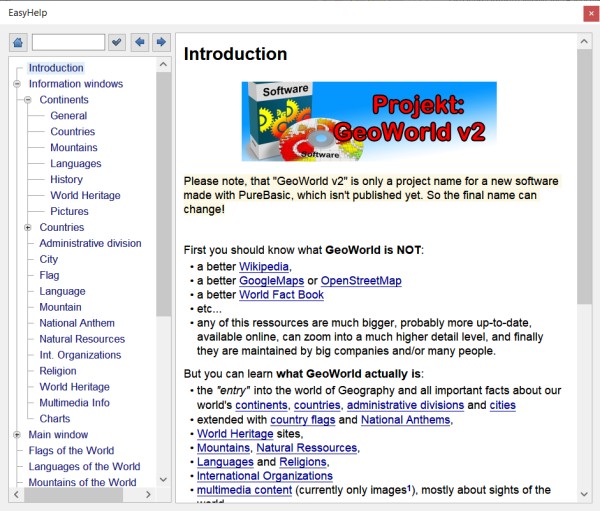Expand the Countries tree node

(x=28, y=227)
